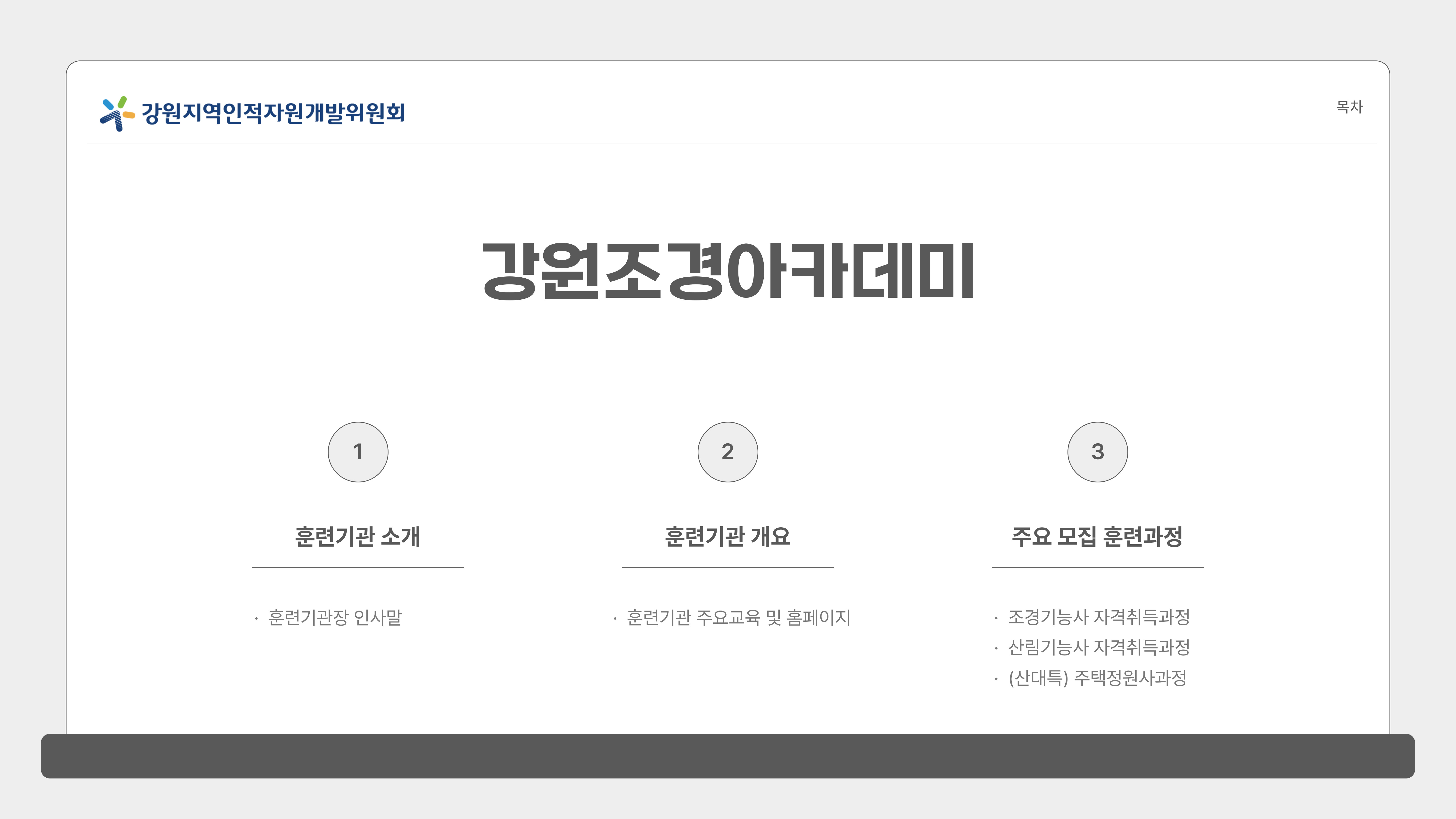Click the circle numbered 3
The image size is (1456, 819).
pos(1097,452)
